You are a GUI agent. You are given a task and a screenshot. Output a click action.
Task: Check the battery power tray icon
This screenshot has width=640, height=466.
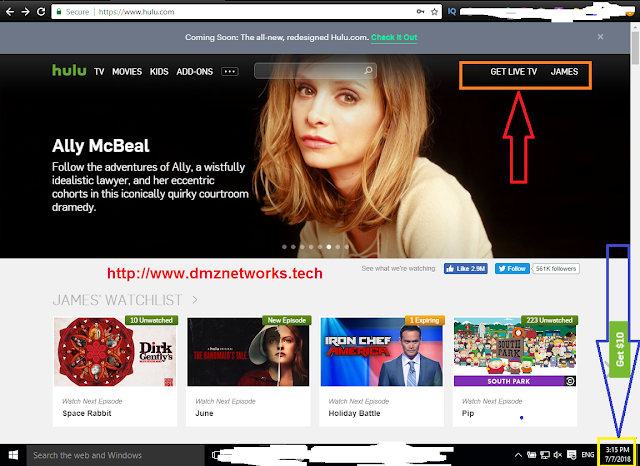[531, 455]
